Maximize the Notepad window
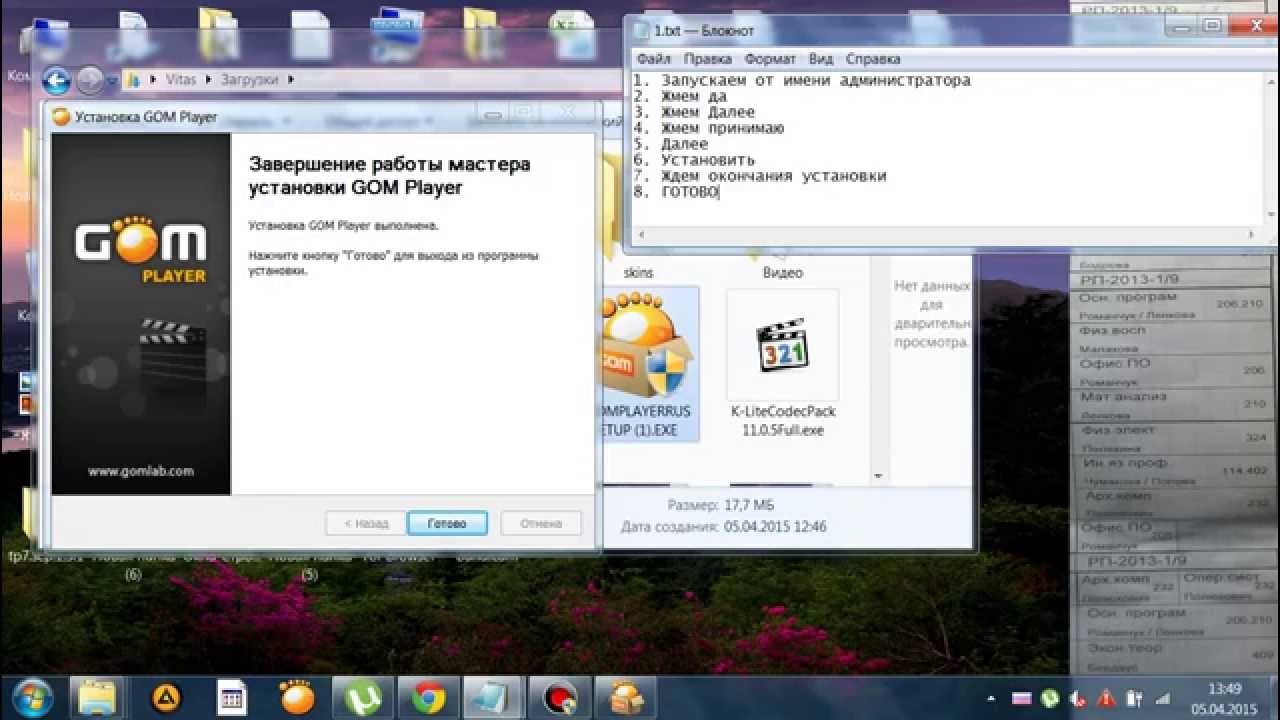This screenshot has height=720, width=1280. (x=1211, y=26)
